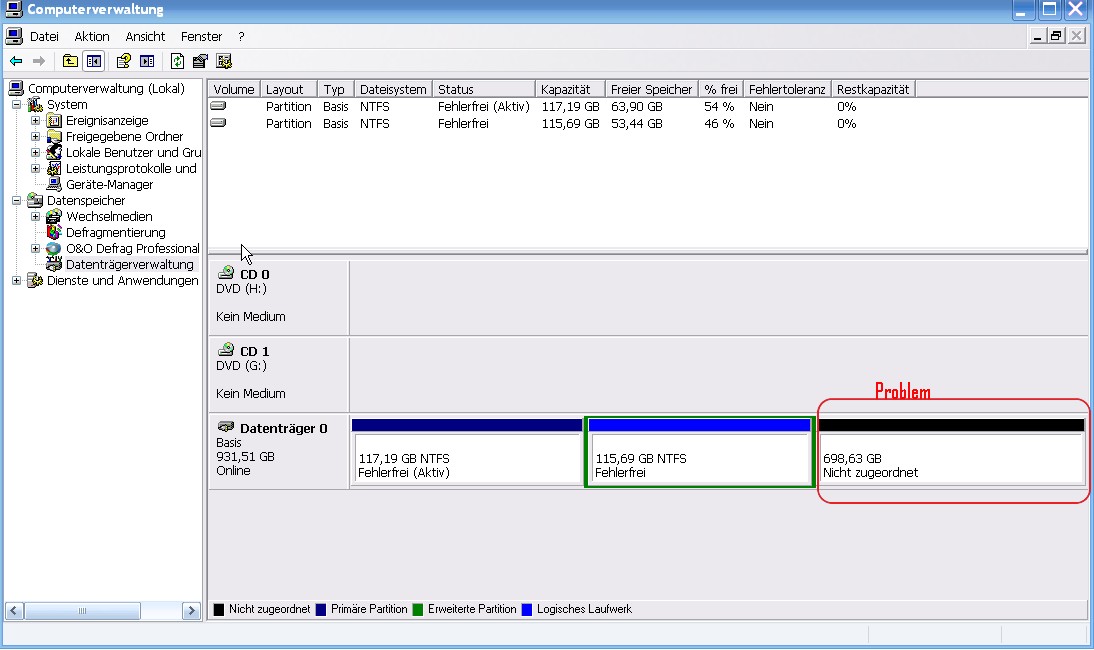Toggle the action pane toolbar icon

(147, 61)
